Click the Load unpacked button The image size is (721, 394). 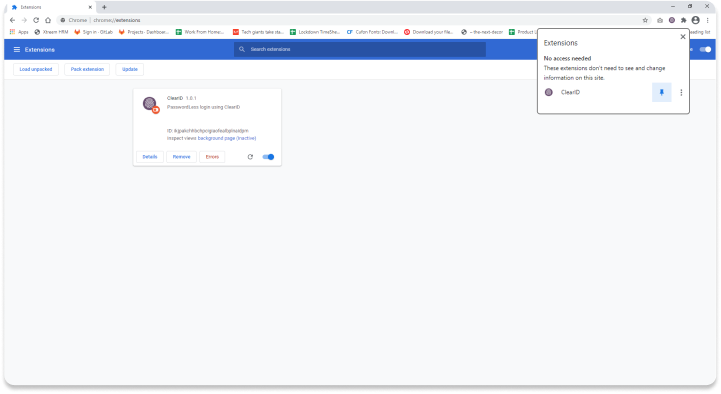click(36, 69)
